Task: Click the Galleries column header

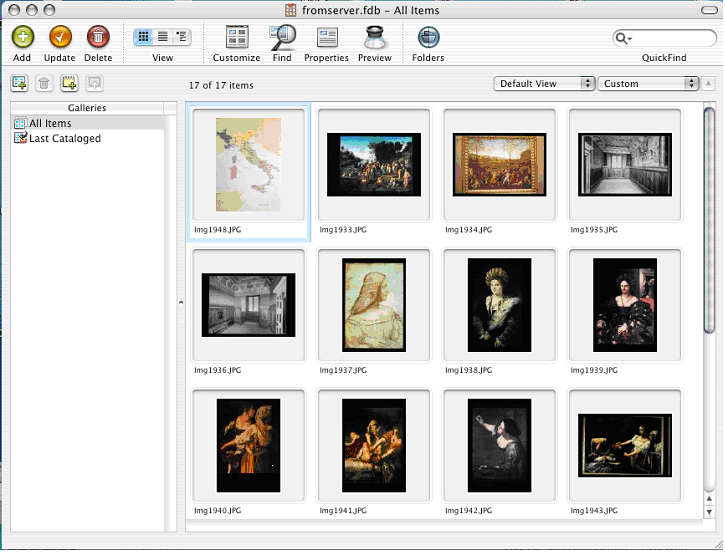Action: [87, 107]
